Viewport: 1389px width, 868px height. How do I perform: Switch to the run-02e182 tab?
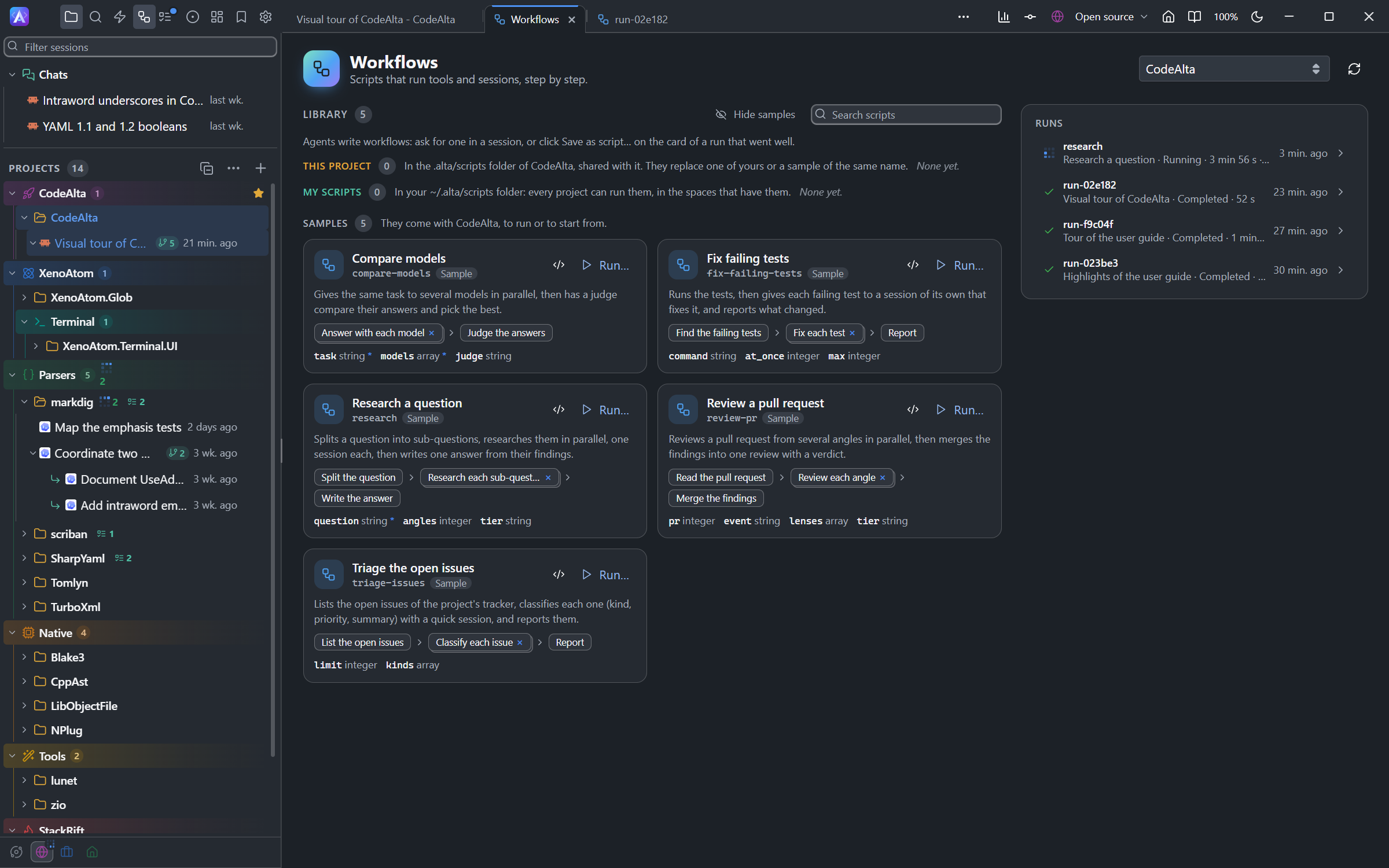click(x=633, y=19)
